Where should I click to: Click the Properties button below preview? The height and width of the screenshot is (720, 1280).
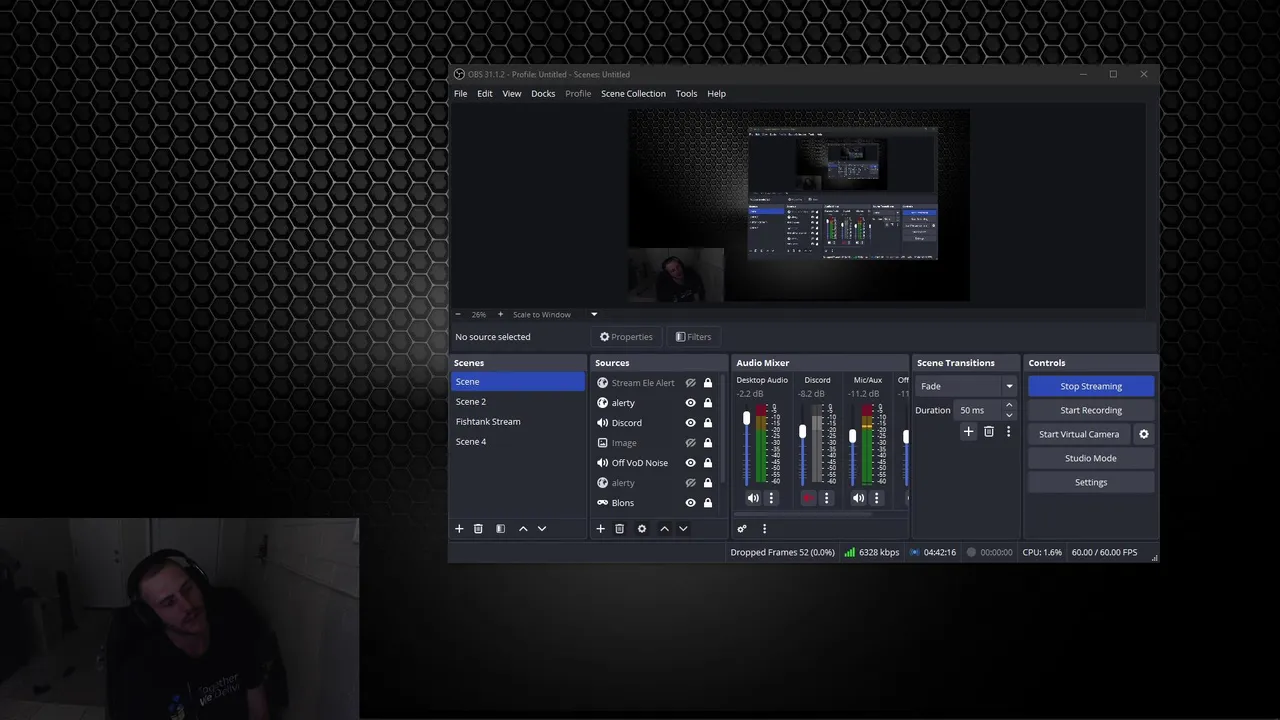pyautogui.click(x=626, y=337)
